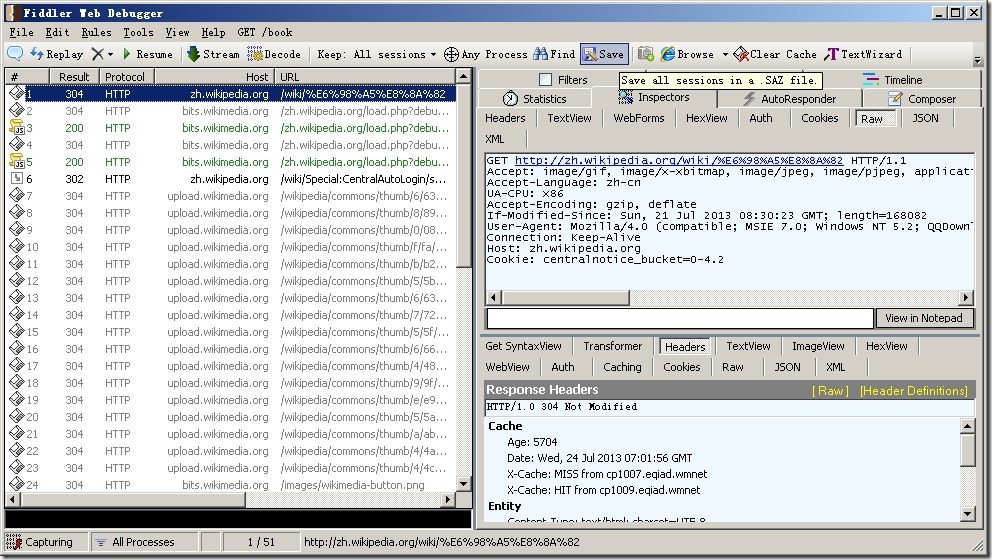Open the Browse dropdown arrow
Viewport: 992px width, 560px height.
pos(725,54)
